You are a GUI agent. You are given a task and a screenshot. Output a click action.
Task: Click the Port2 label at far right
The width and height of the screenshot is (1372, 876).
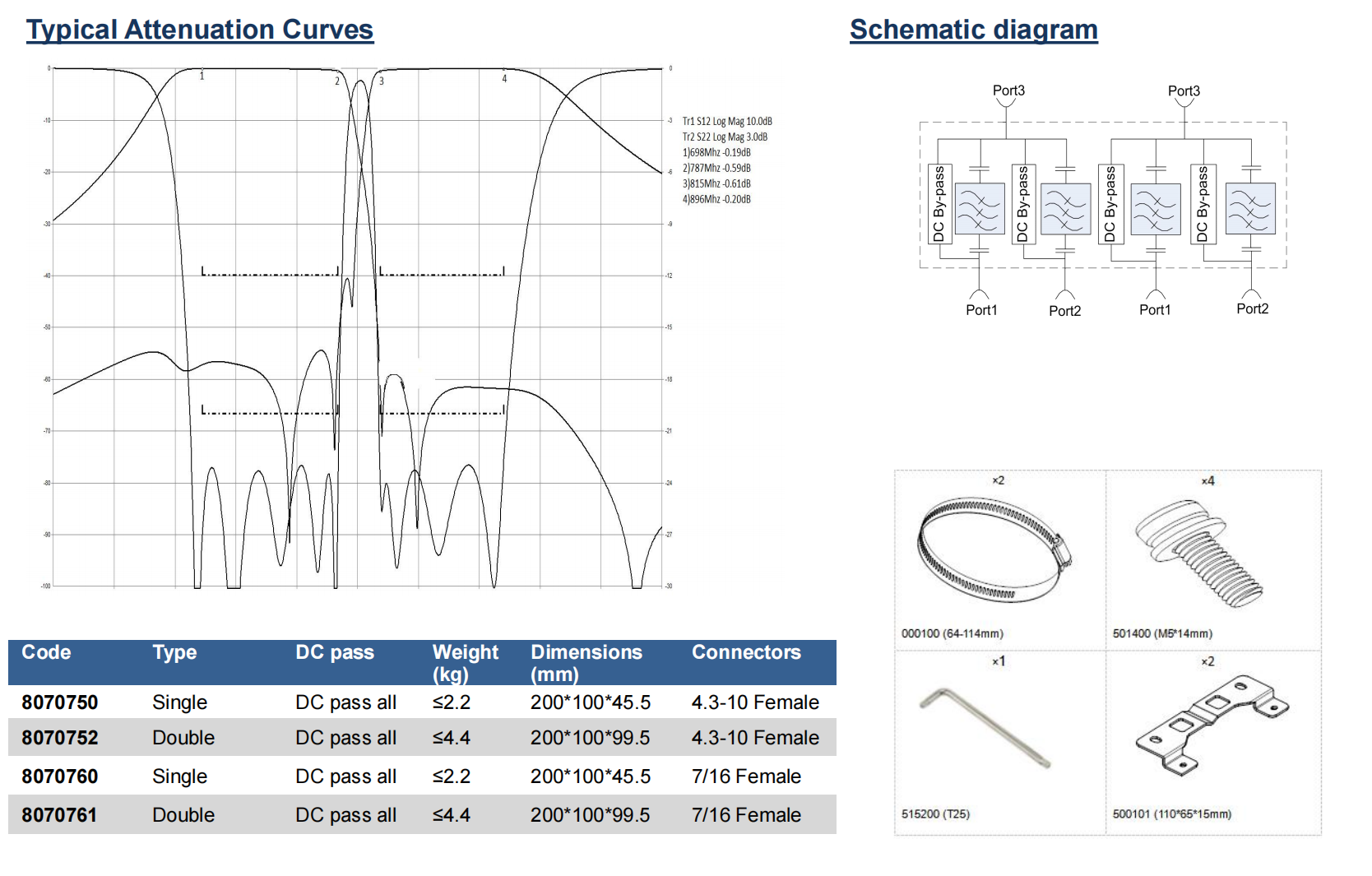pyautogui.click(x=1252, y=308)
